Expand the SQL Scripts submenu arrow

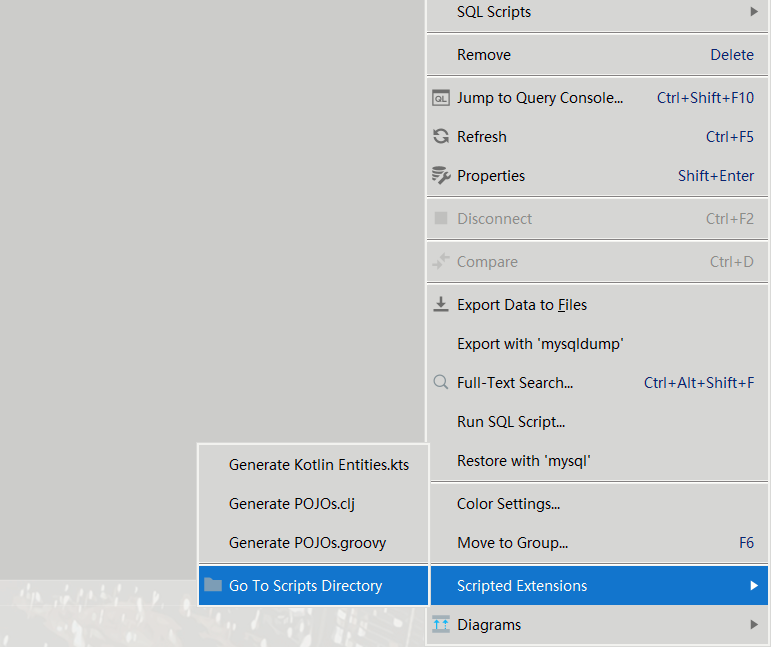click(753, 12)
